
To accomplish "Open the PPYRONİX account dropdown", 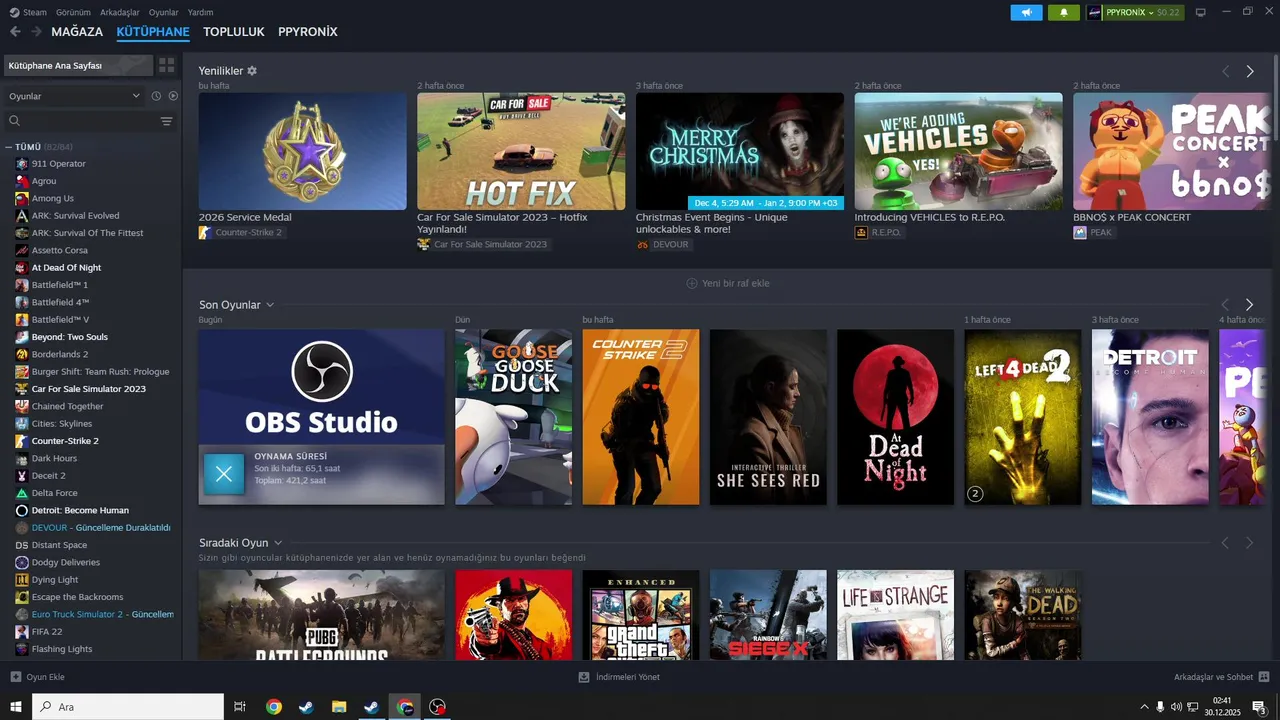I will [1135, 12].
